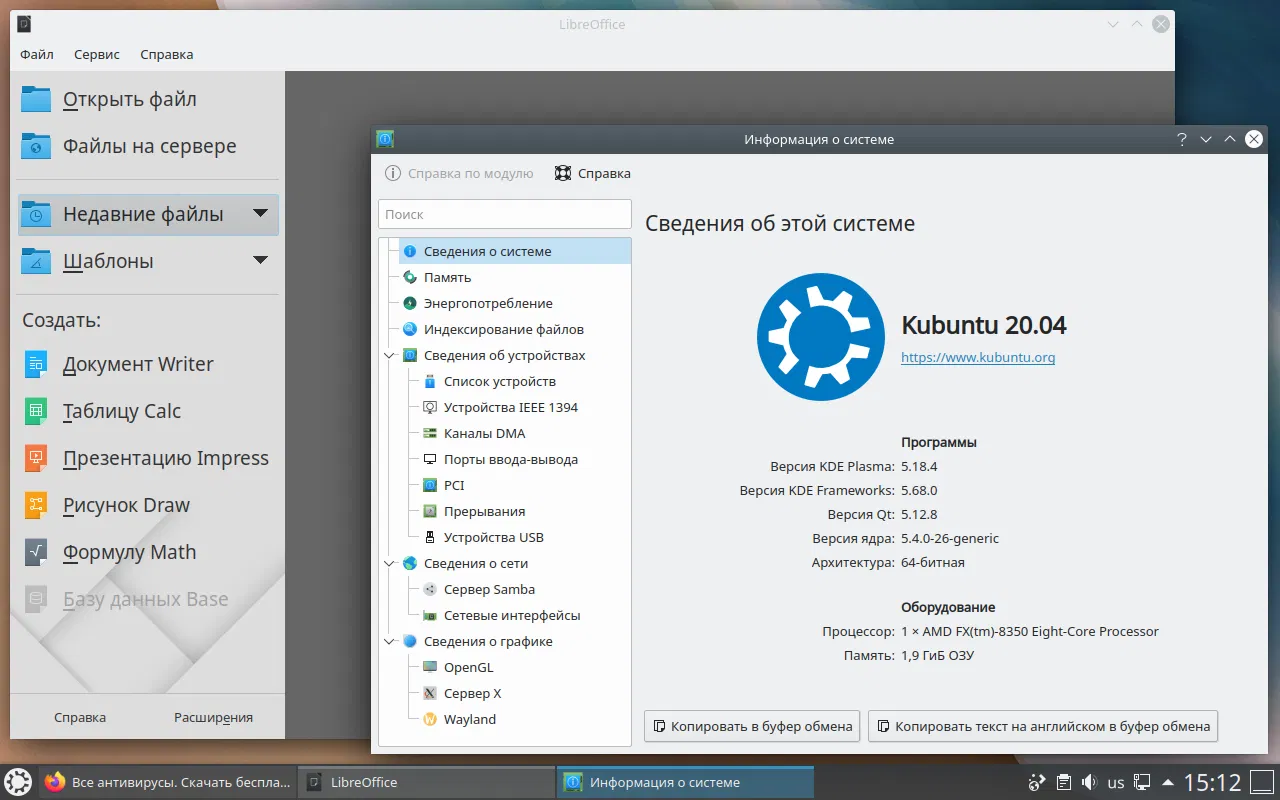Open the Справка menu in LibreOffice menu bar

click(167, 54)
